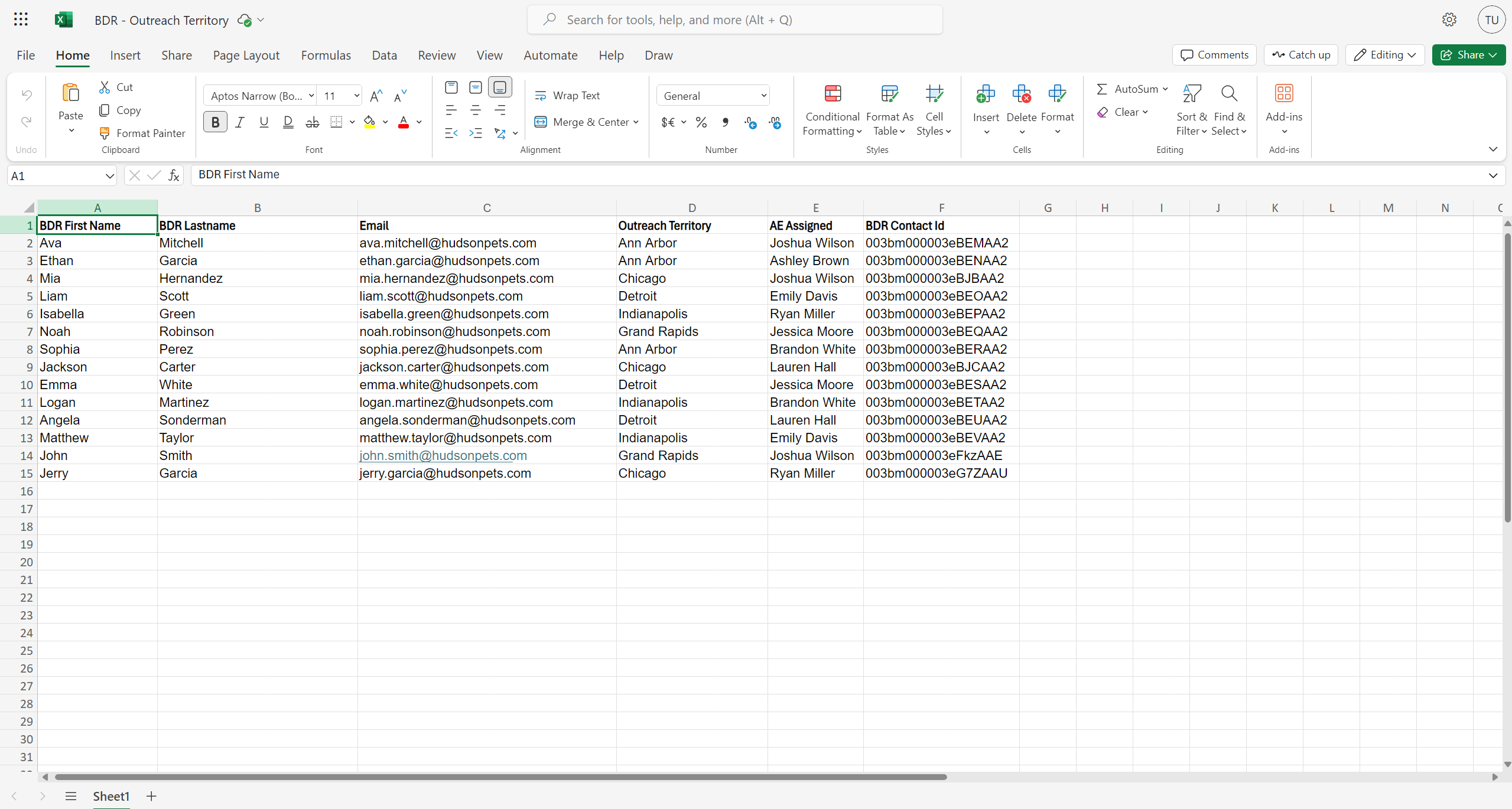The width and height of the screenshot is (1512, 809).
Task: Click the Increase Decimal icon
Action: point(750,122)
